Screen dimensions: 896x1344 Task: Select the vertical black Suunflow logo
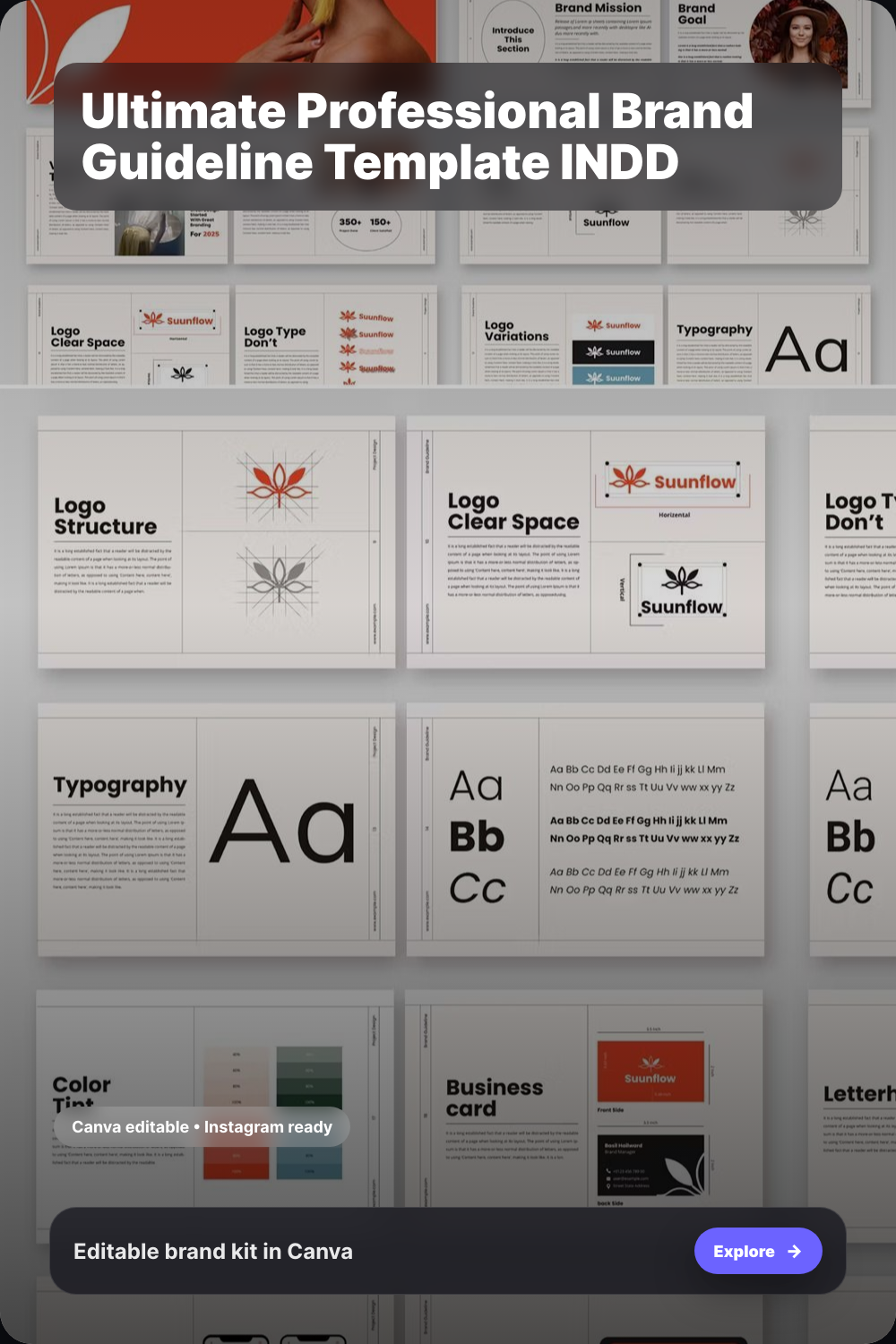pyautogui.click(x=681, y=590)
